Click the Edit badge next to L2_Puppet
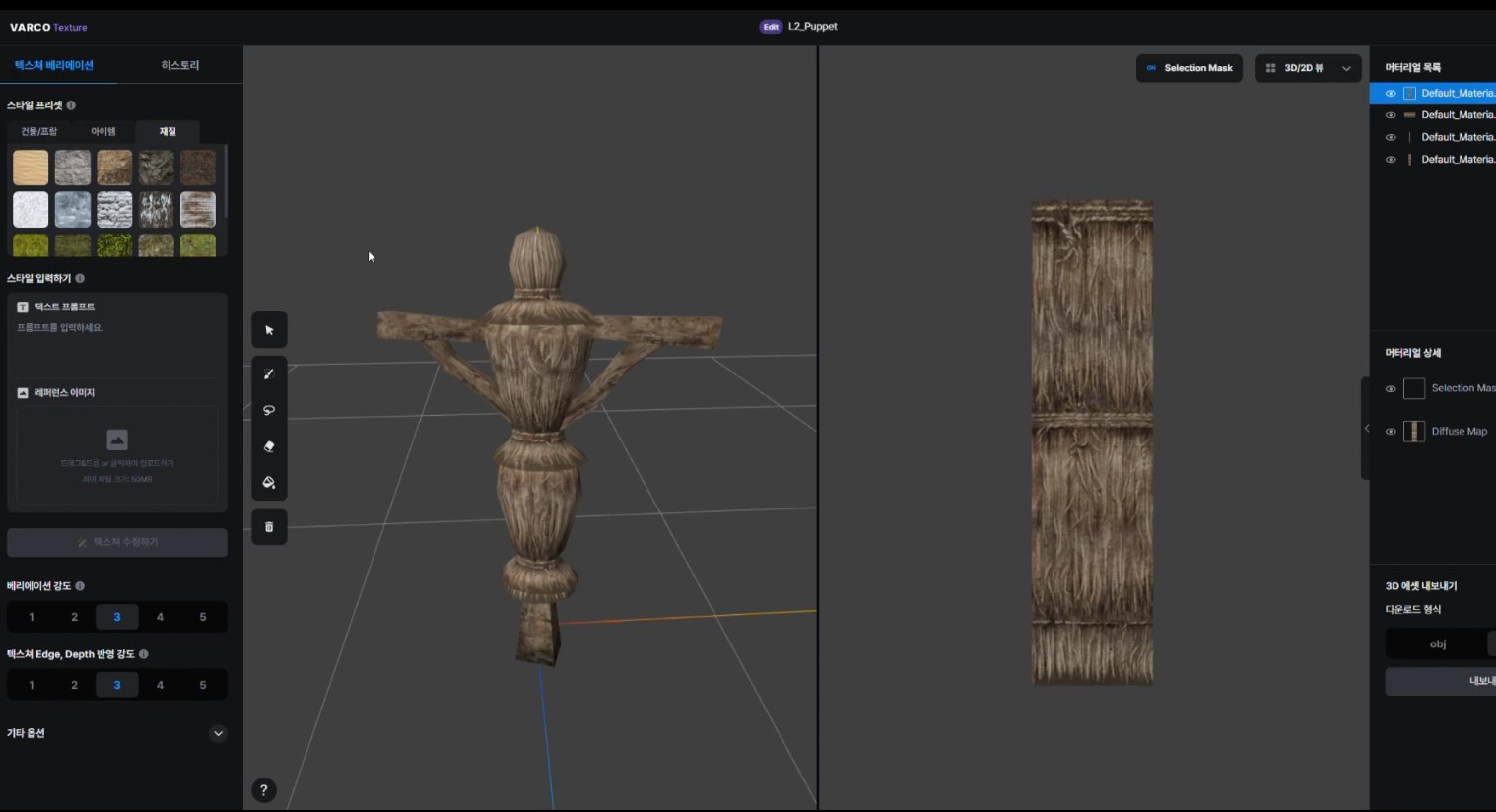 point(771,27)
